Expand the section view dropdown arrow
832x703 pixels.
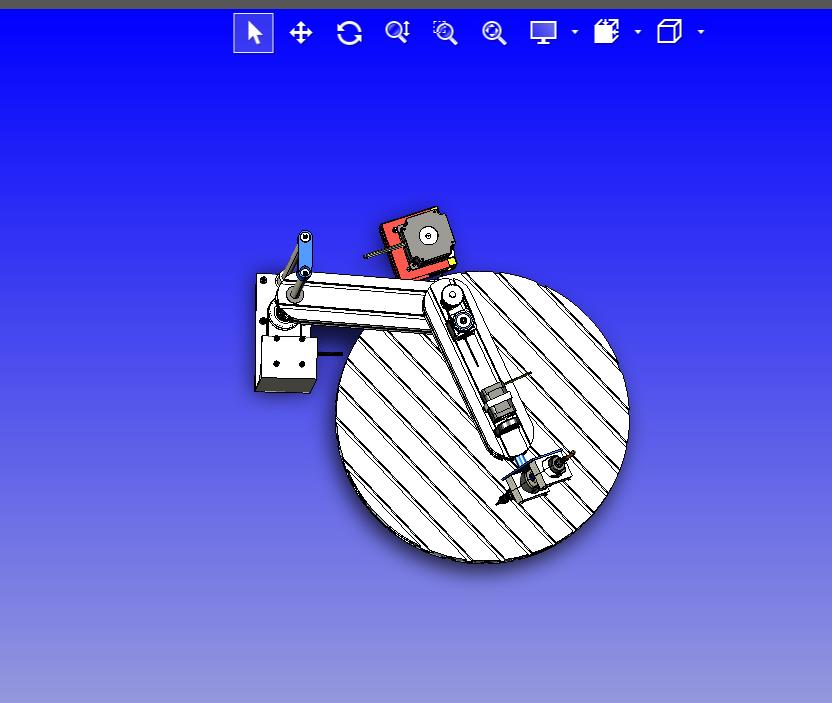[638, 32]
